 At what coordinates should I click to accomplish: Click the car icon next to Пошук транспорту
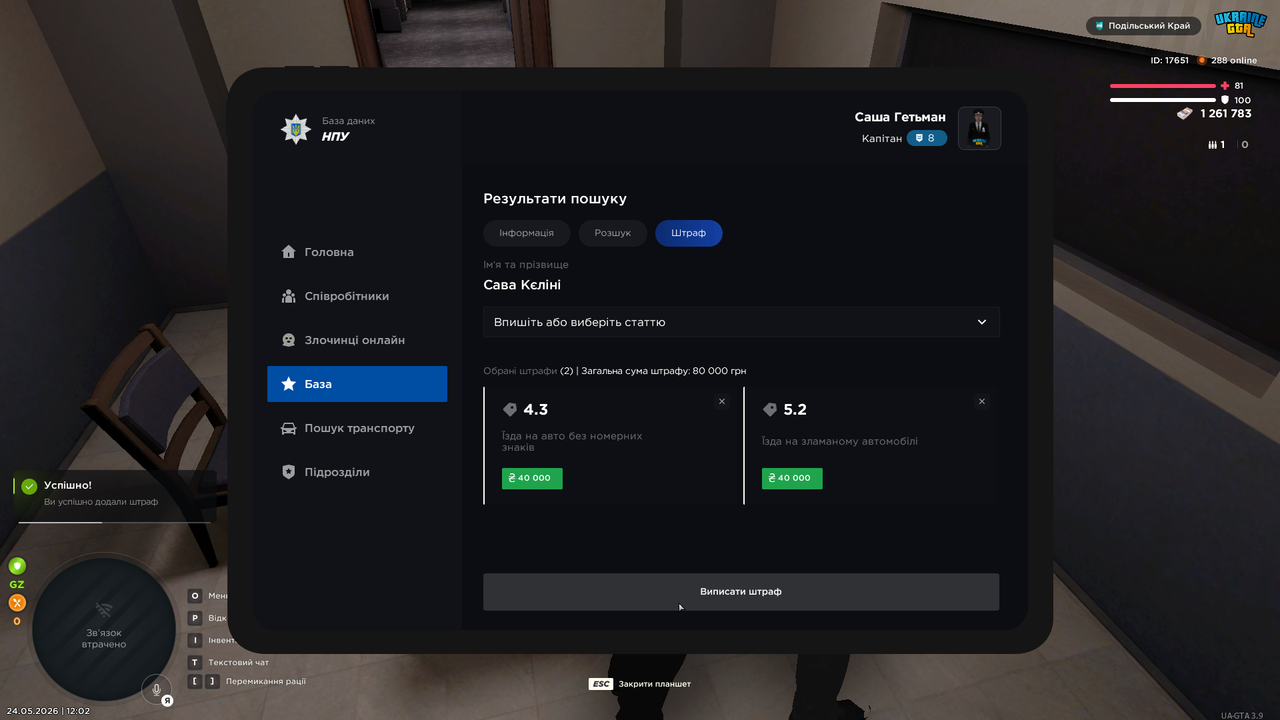(x=289, y=428)
